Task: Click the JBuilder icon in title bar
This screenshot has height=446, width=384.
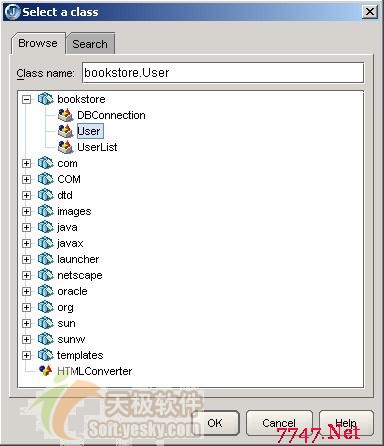Action: coord(13,12)
